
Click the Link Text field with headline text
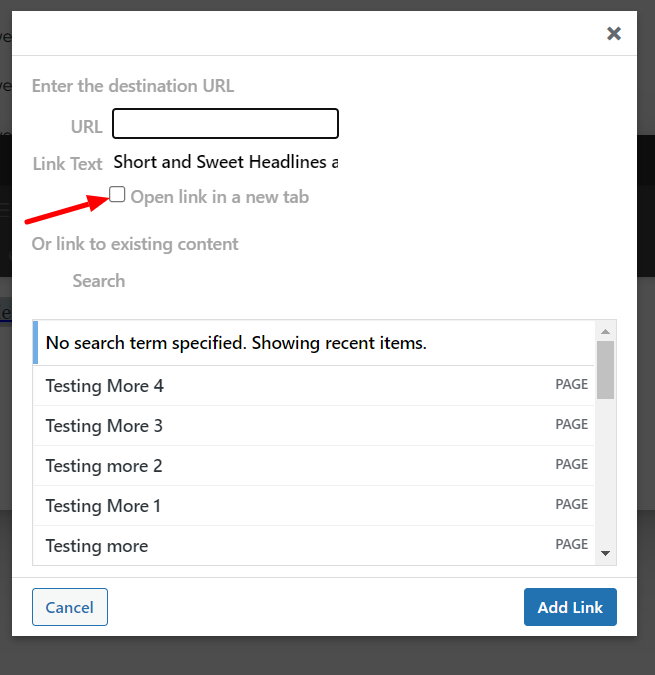coord(225,162)
